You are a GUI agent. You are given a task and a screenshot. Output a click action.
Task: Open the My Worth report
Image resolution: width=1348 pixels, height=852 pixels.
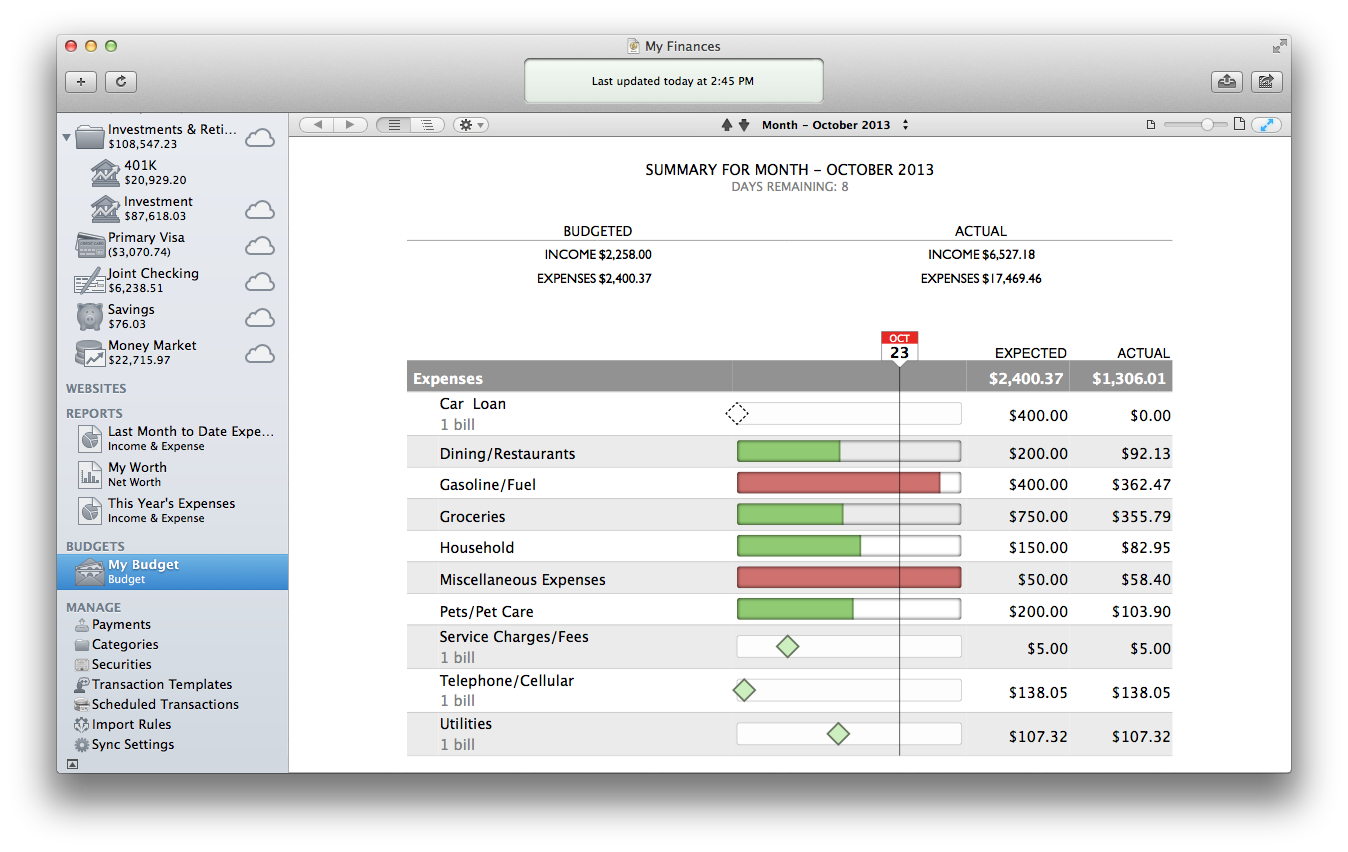coord(137,467)
